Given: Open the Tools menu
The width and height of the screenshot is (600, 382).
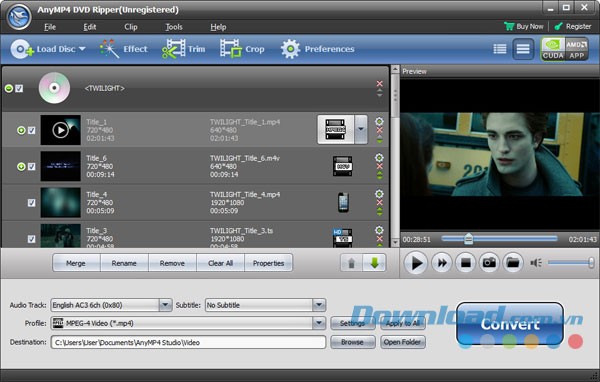Looking at the screenshot, I should 174,27.
